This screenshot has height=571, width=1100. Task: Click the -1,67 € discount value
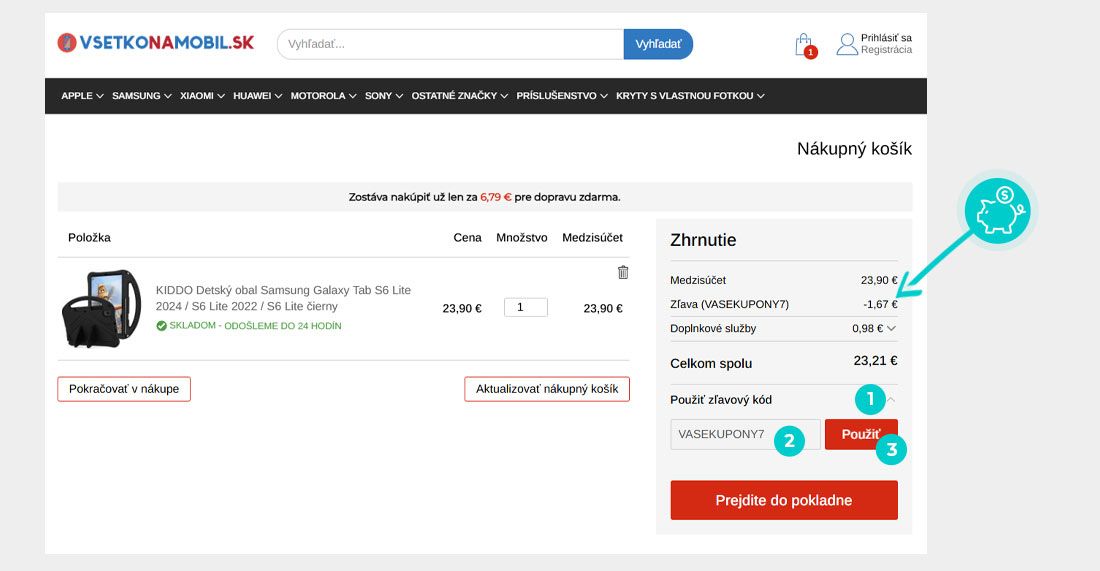[880, 304]
